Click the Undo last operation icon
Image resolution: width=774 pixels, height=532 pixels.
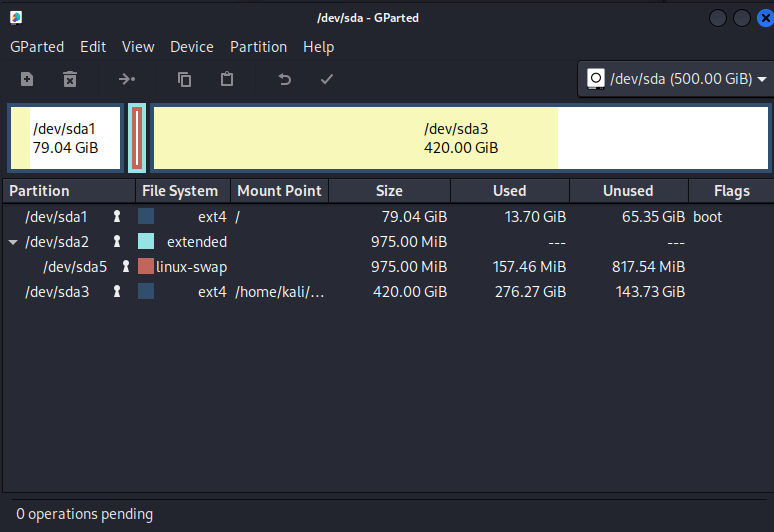point(284,79)
